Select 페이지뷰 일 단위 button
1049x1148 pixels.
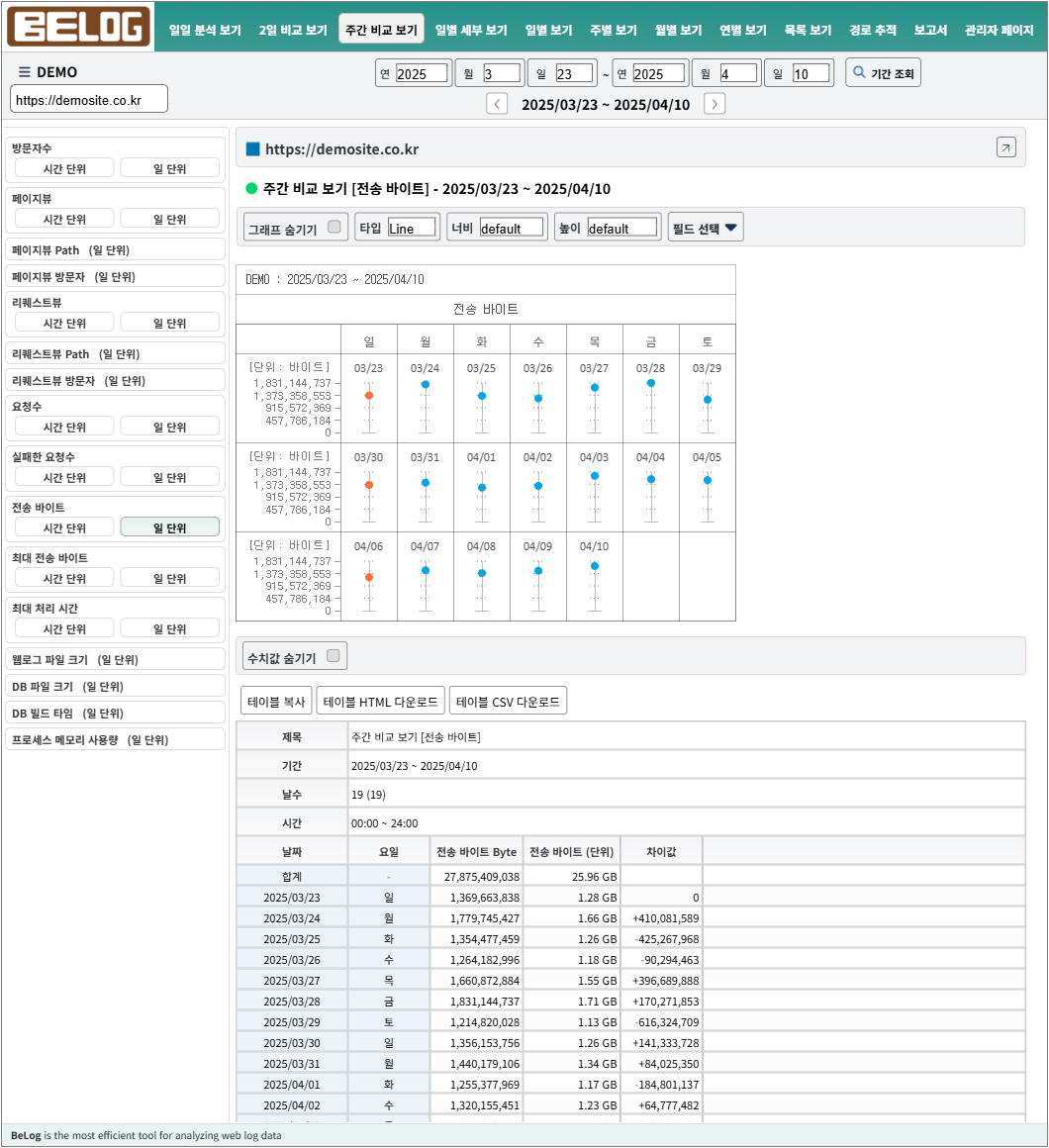[x=170, y=219]
